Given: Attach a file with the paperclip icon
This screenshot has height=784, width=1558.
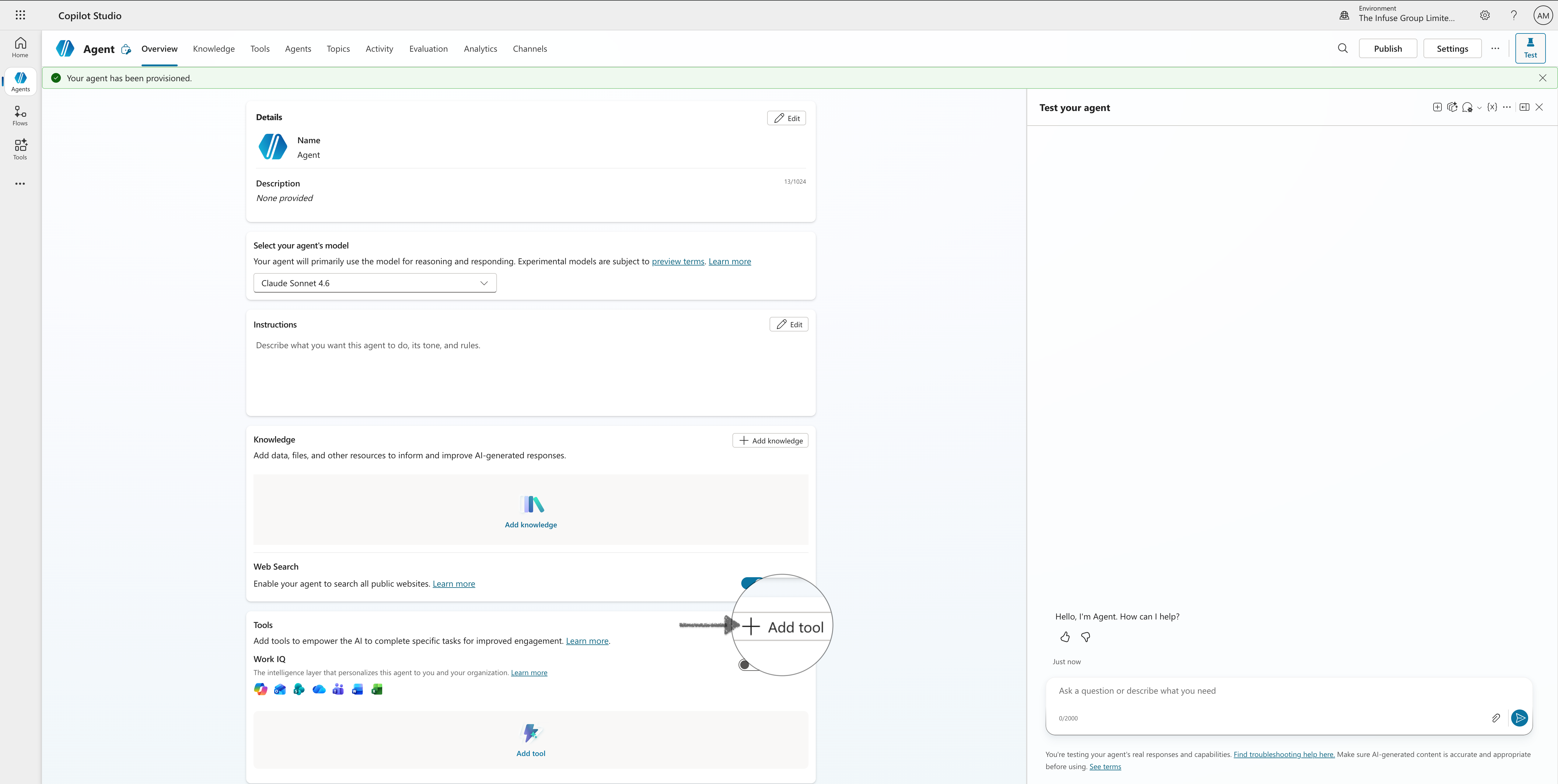Looking at the screenshot, I should click(x=1496, y=718).
